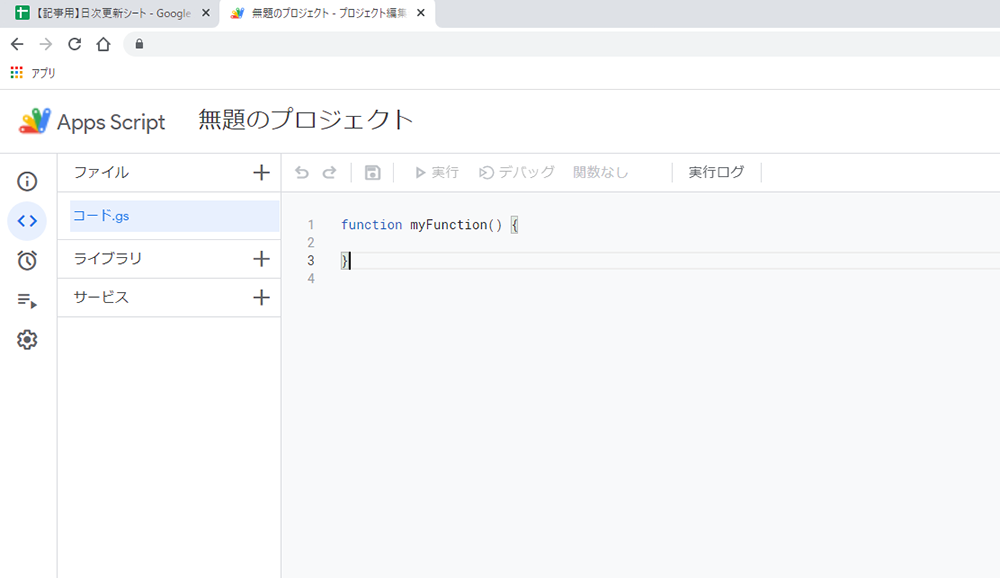1000x578 pixels.
Task: Go back with browser back arrow
Action: tap(17, 44)
